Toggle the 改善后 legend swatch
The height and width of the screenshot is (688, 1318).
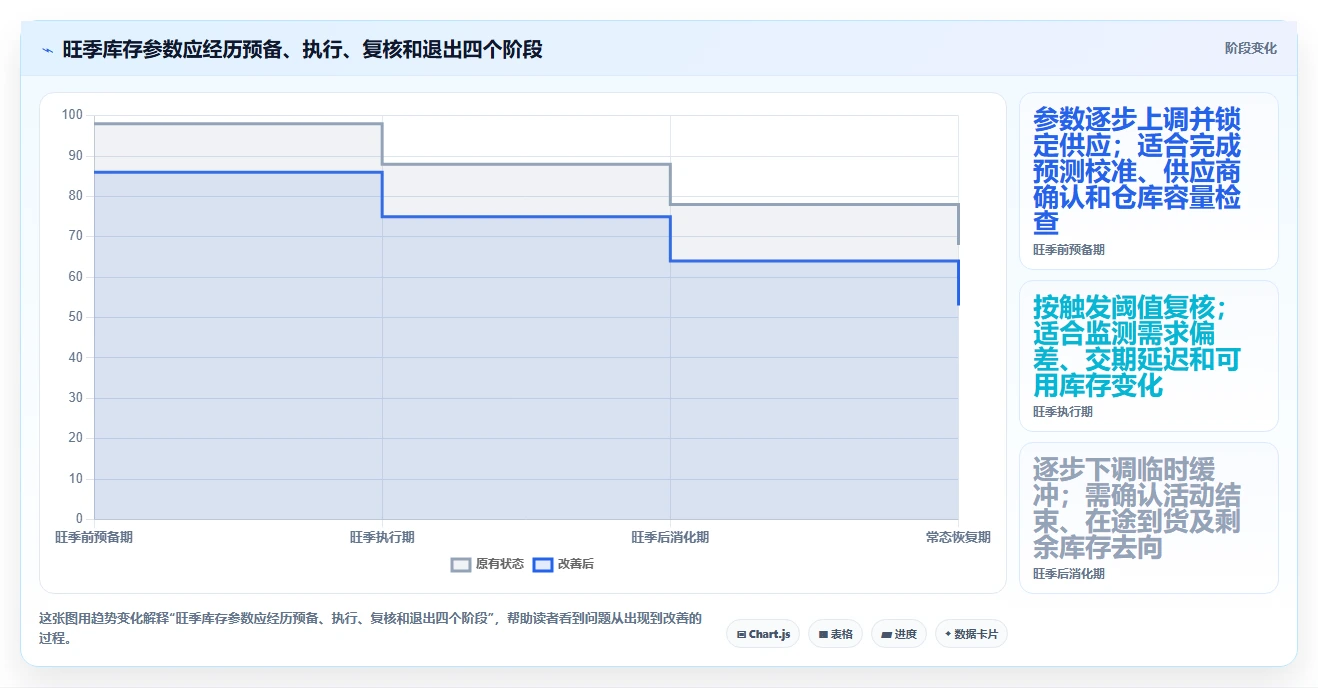tap(543, 565)
